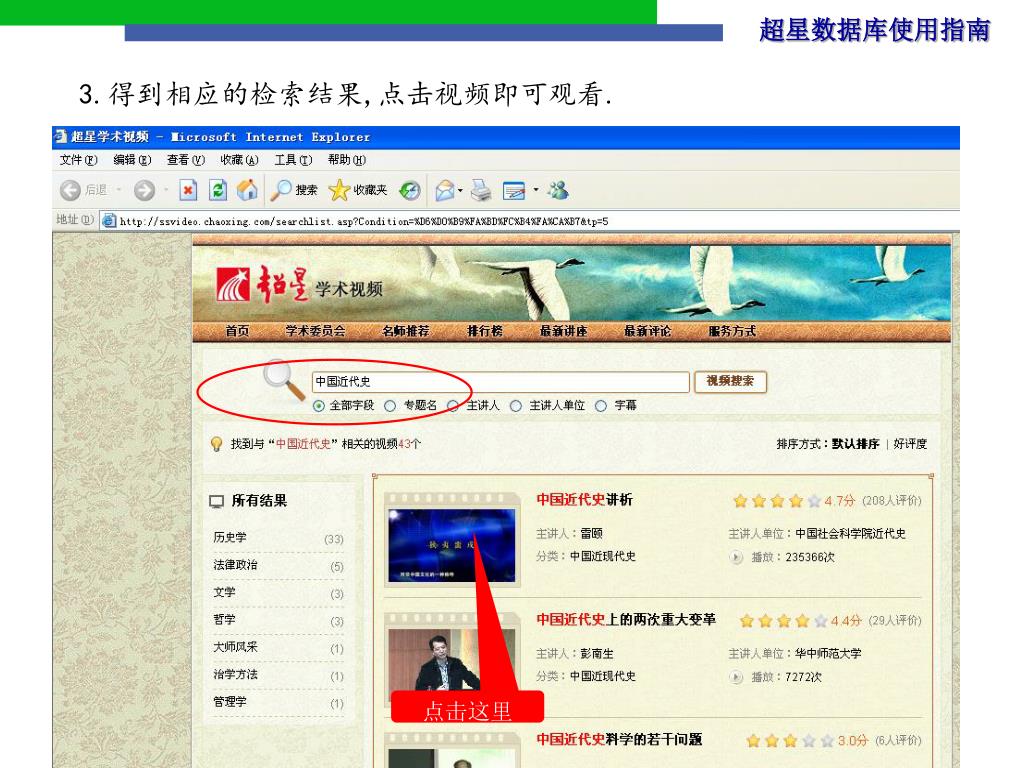Open the 文件(F) menu
The width and height of the screenshot is (1024, 768).
[x=78, y=160]
